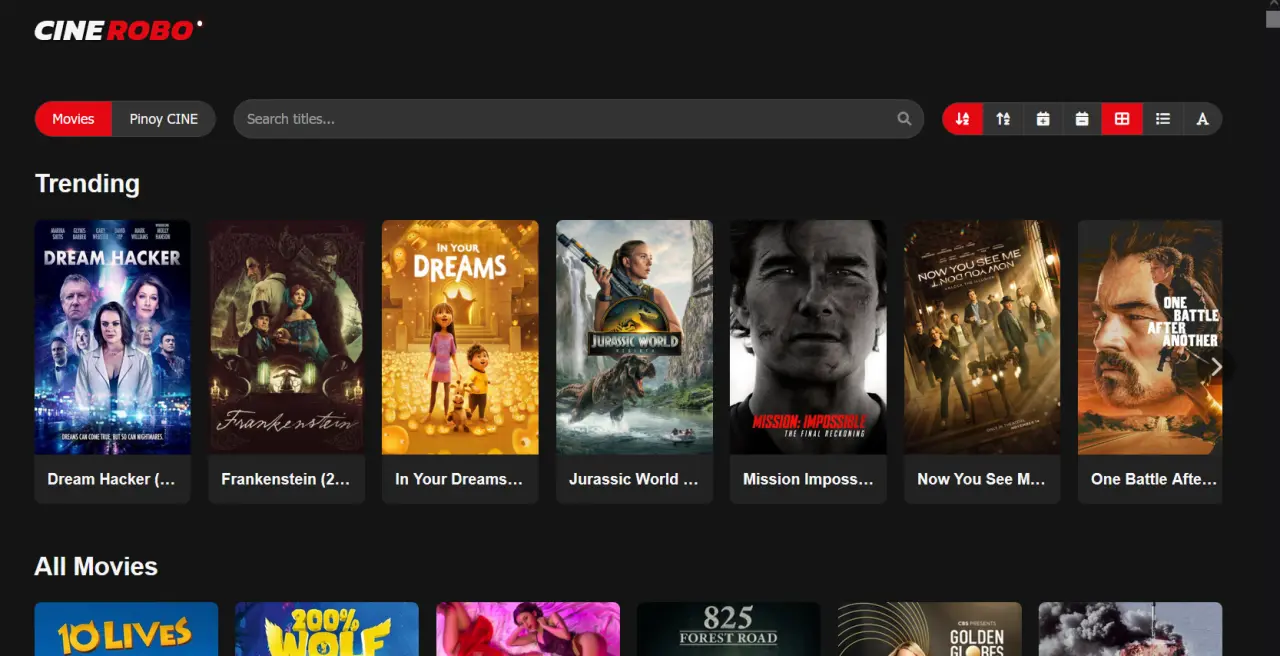Sort by newest date calendar-plus icon
The width and height of the screenshot is (1280, 656).
click(x=1042, y=119)
